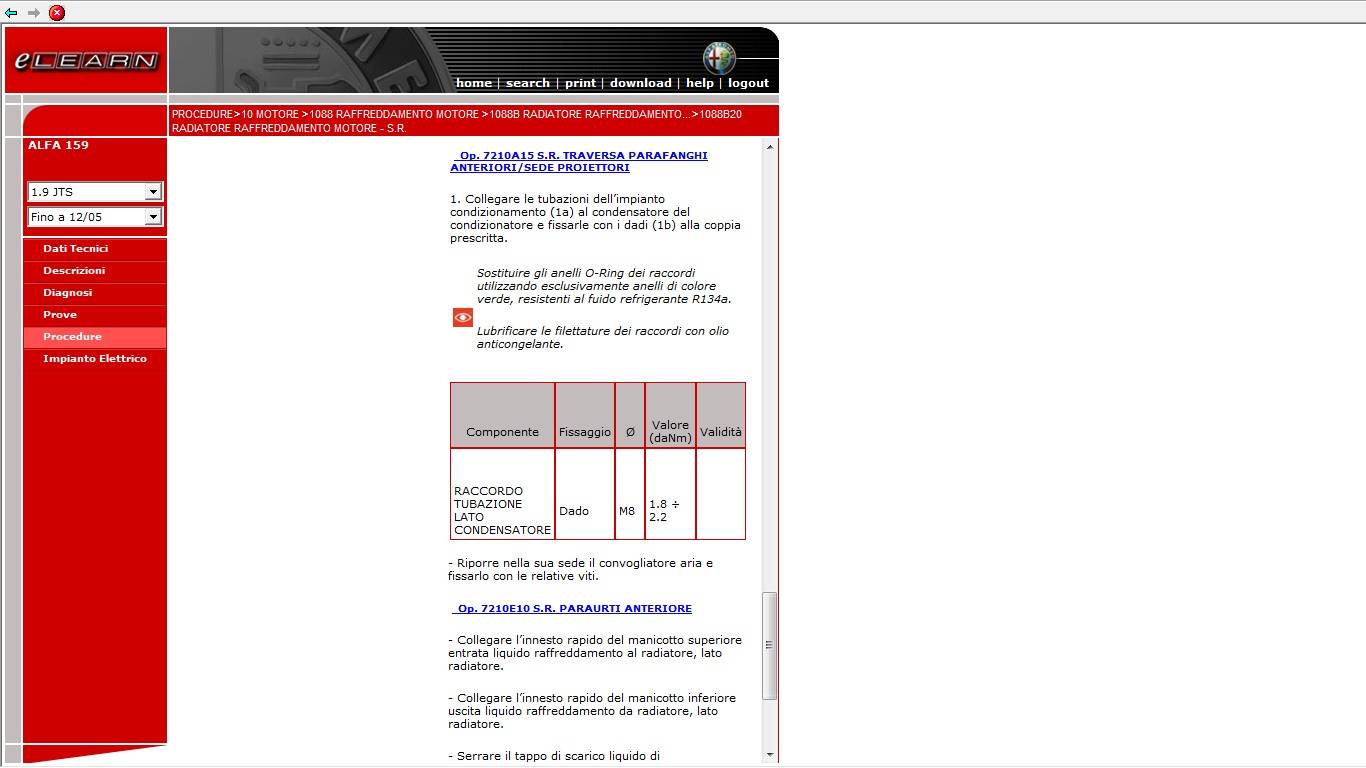
Task: Select the highlighted Procedure sidebar item
Action: 95,337
